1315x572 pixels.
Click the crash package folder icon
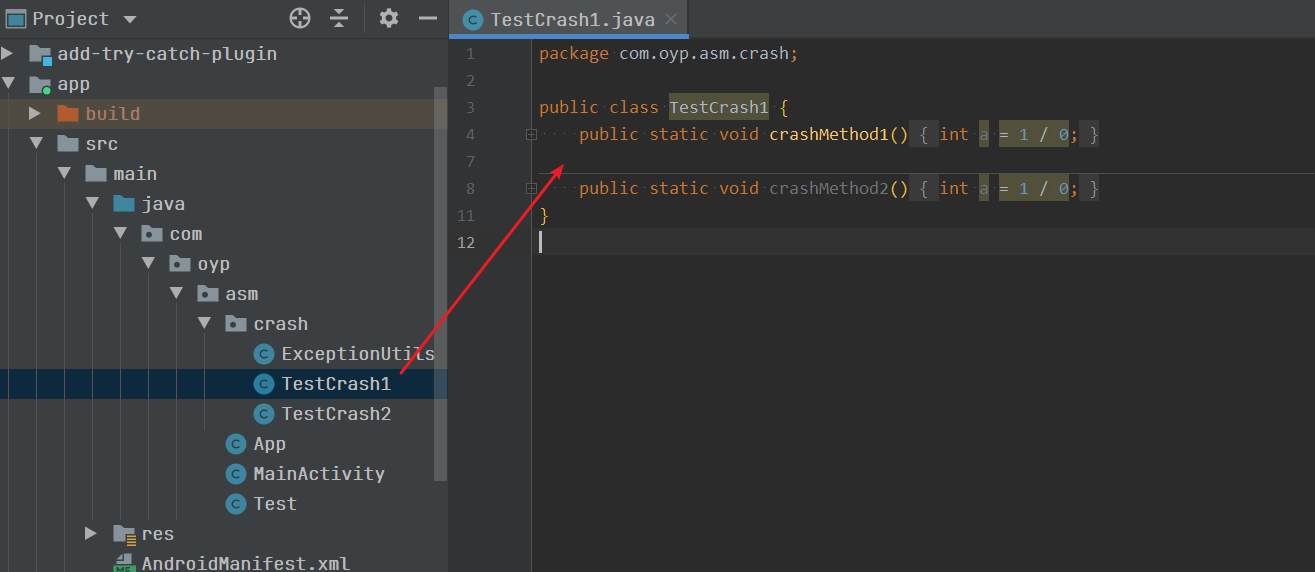point(236,324)
